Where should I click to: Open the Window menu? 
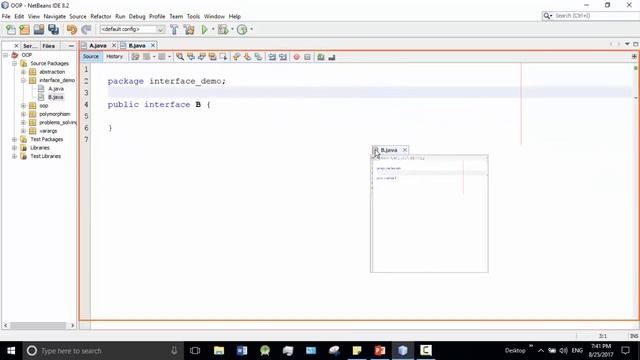214,16
